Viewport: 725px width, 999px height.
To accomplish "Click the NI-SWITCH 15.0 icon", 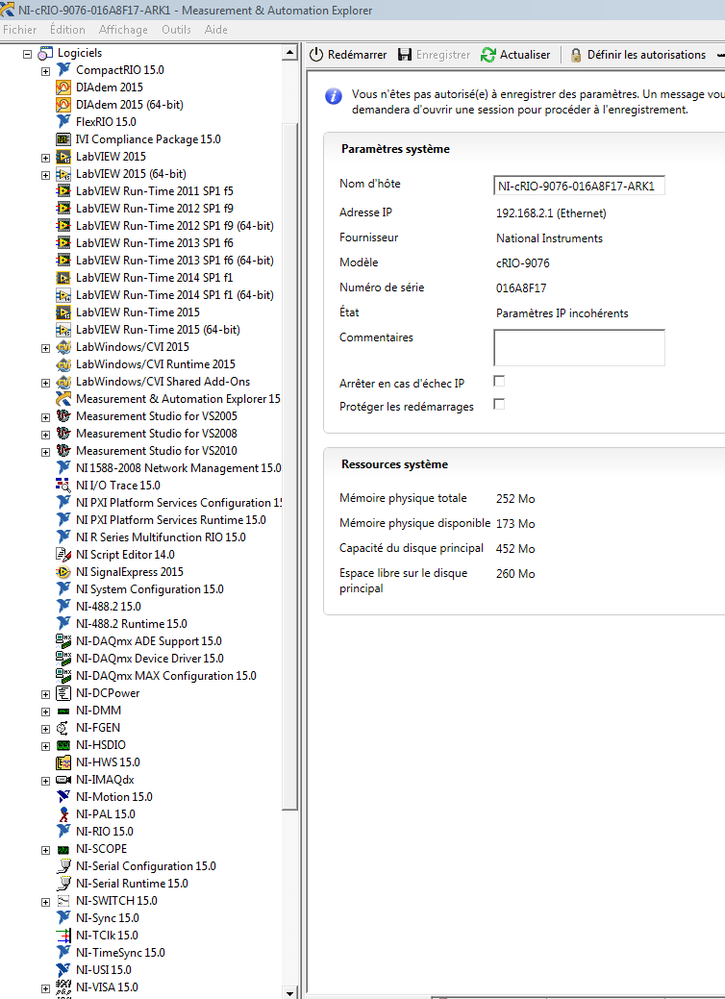I will 63,900.
